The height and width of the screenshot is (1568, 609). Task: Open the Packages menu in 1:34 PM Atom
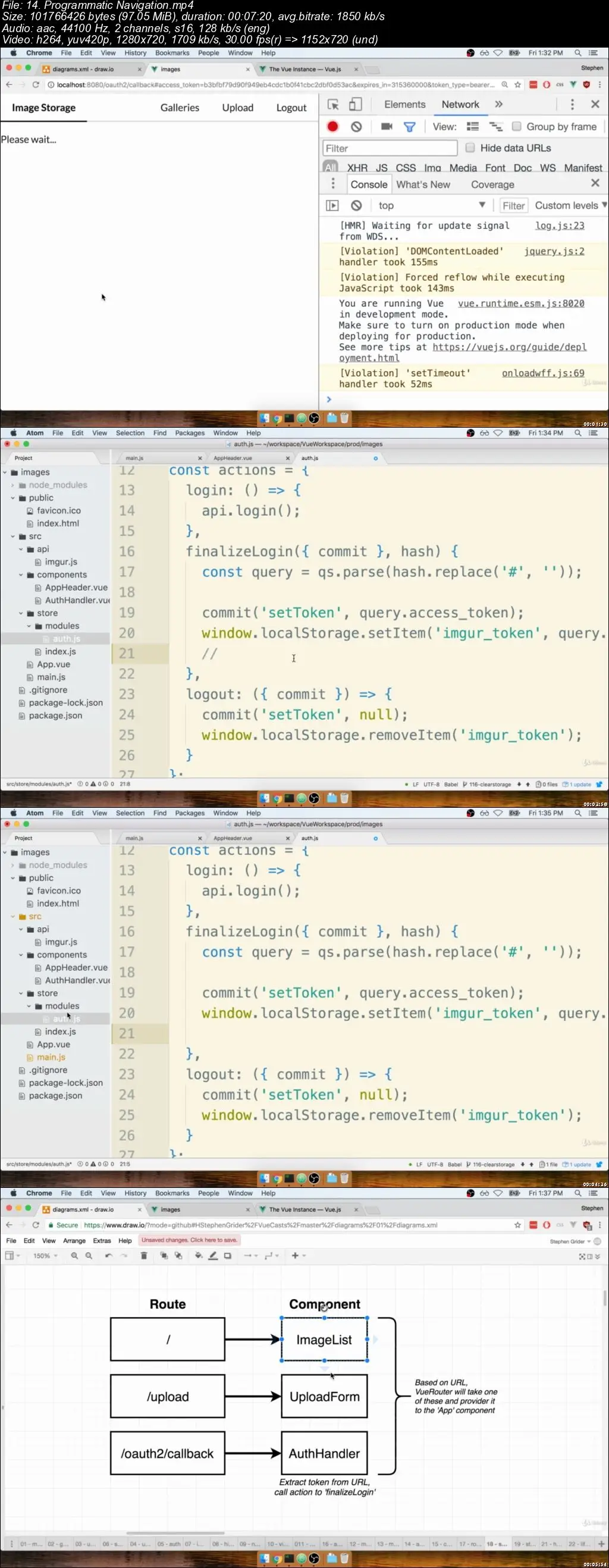190,434
